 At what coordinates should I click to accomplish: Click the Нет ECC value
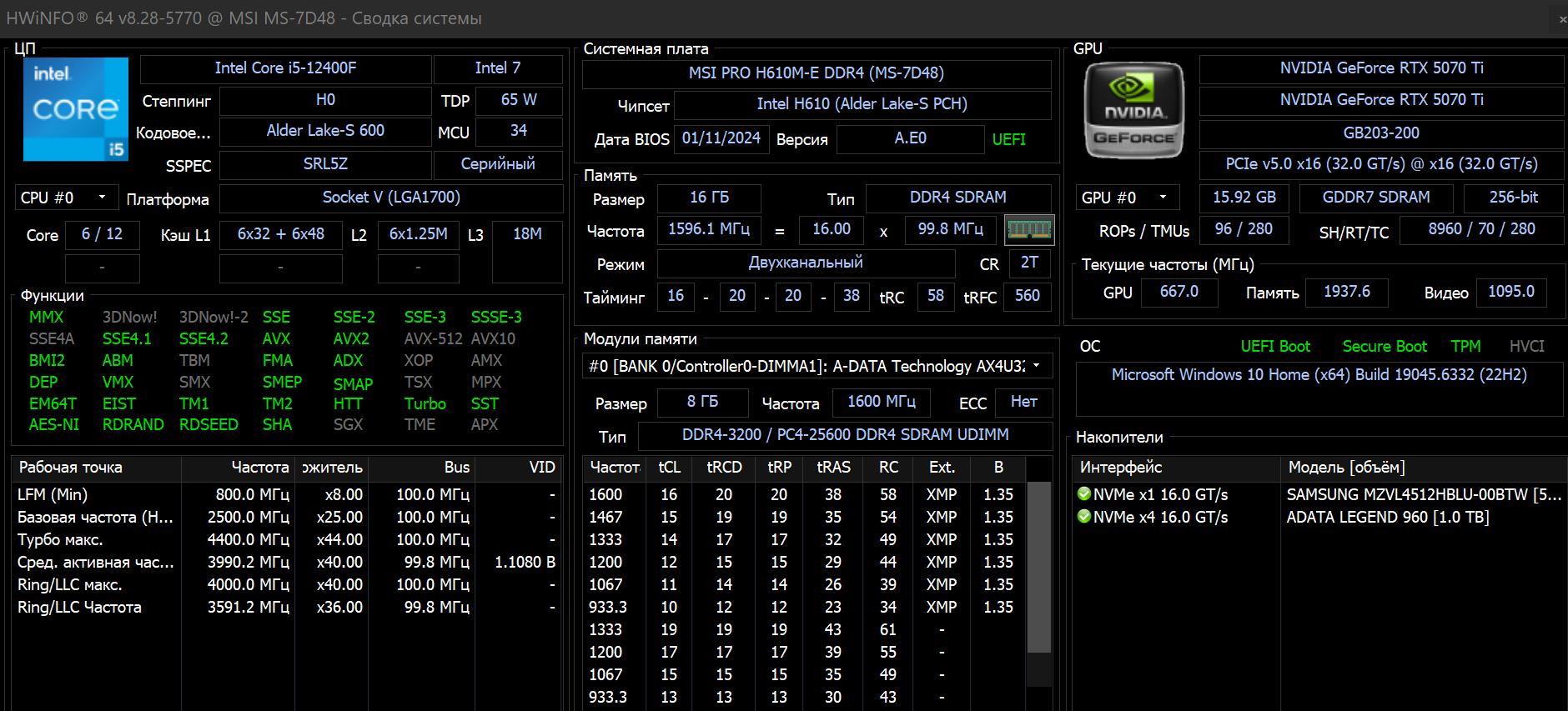[1024, 402]
